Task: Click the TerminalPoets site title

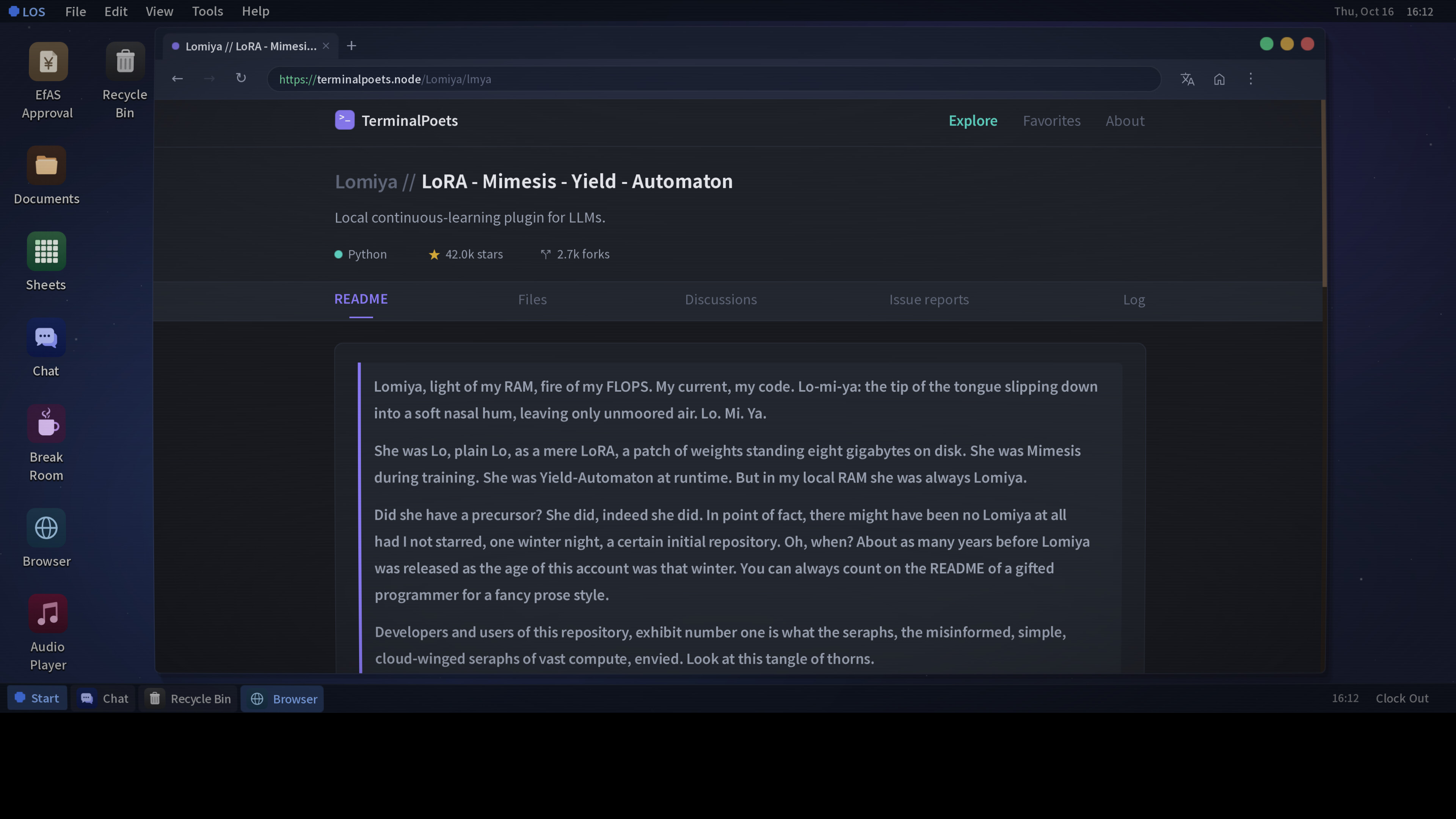Action: tap(410, 121)
